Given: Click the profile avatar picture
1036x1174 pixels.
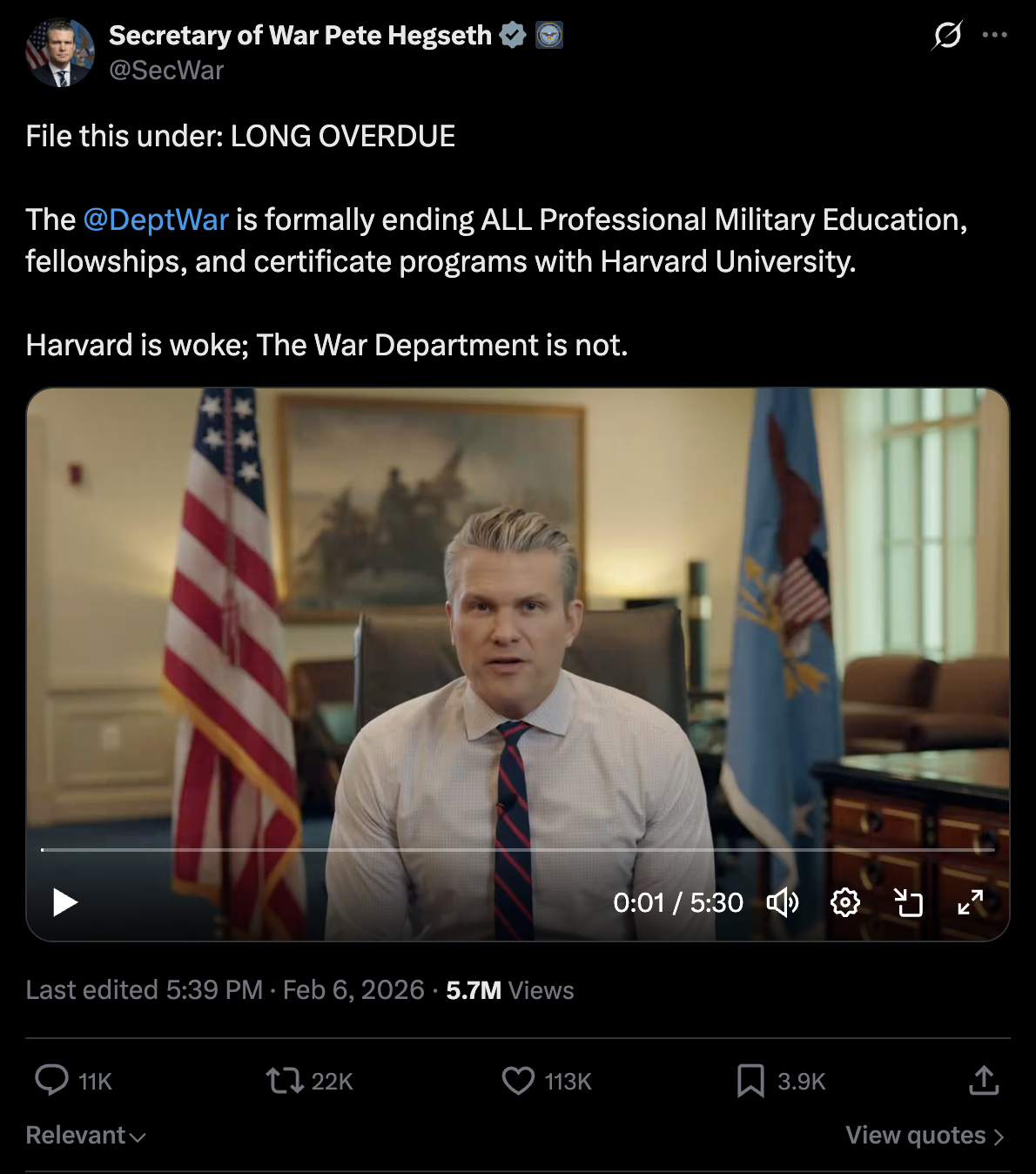Looking at the screenshot, I should point(60,52).
